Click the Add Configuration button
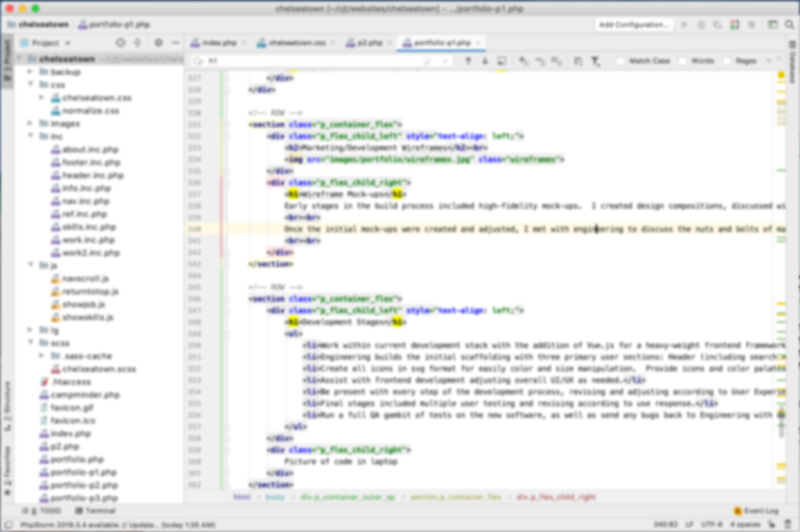This screenshot has width=800, height=532. 633,24
